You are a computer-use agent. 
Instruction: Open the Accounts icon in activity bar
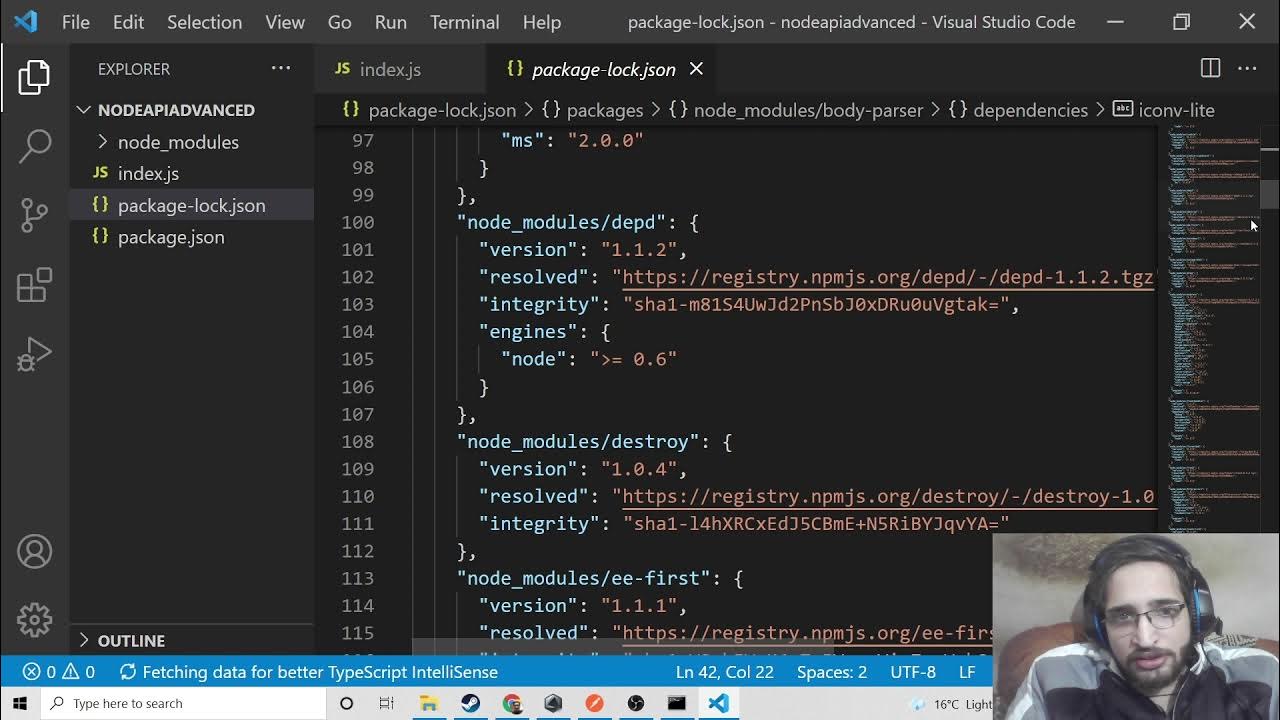click(34, 552)
